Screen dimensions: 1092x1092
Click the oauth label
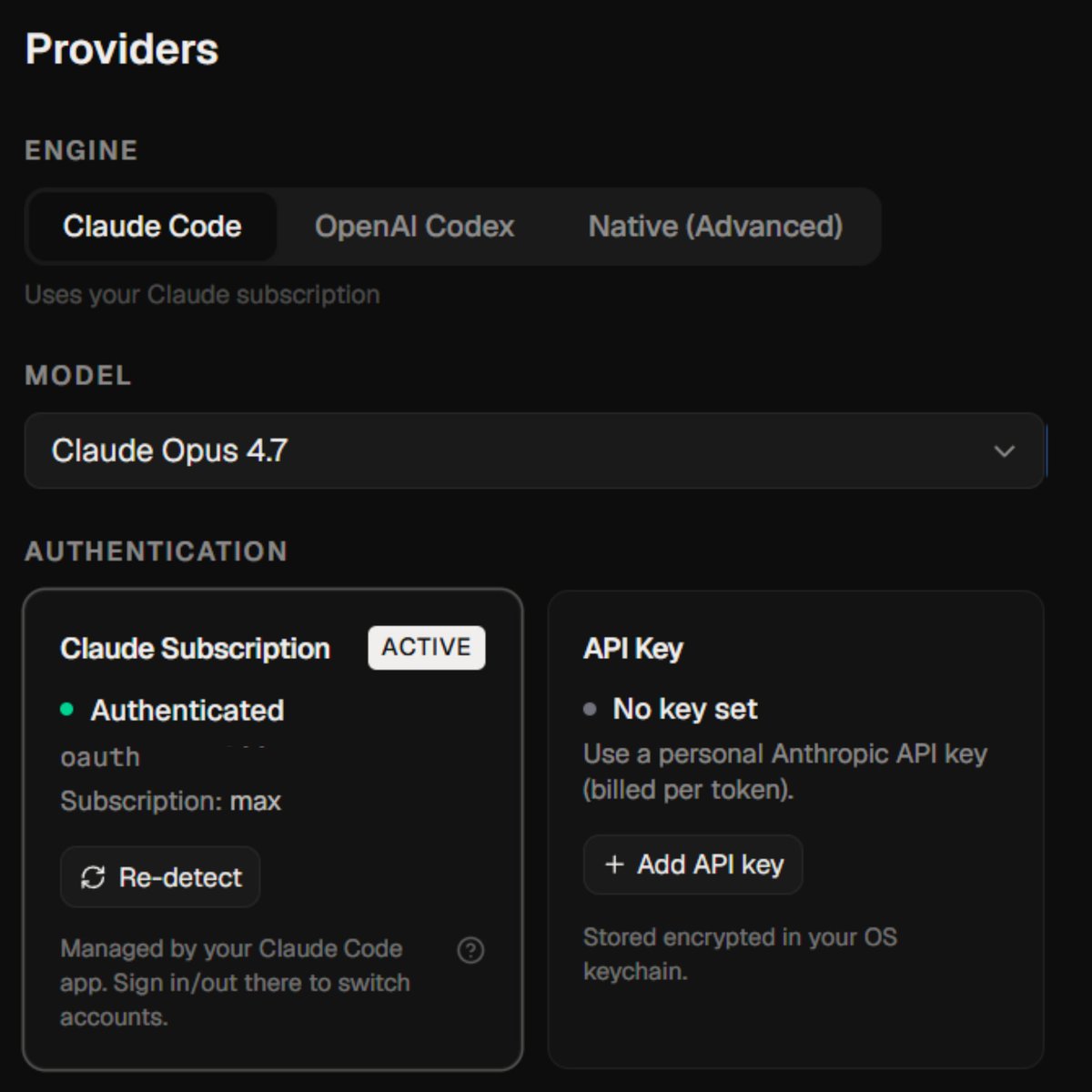[x=100, y=757]
